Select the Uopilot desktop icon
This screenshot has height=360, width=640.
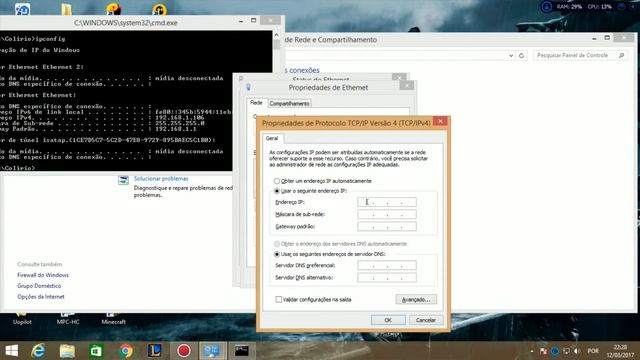pyautogui.click(x=22, y=319)
